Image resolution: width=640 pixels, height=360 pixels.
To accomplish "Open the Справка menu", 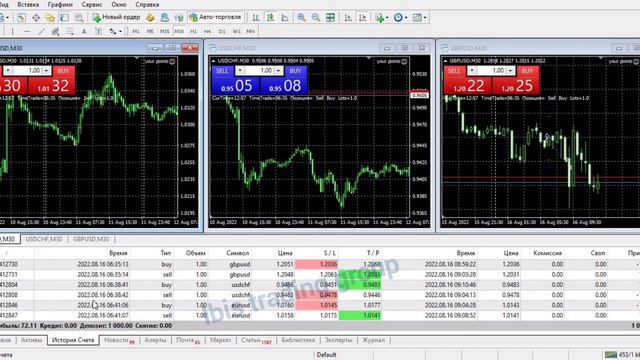I will tap(147, 4).
